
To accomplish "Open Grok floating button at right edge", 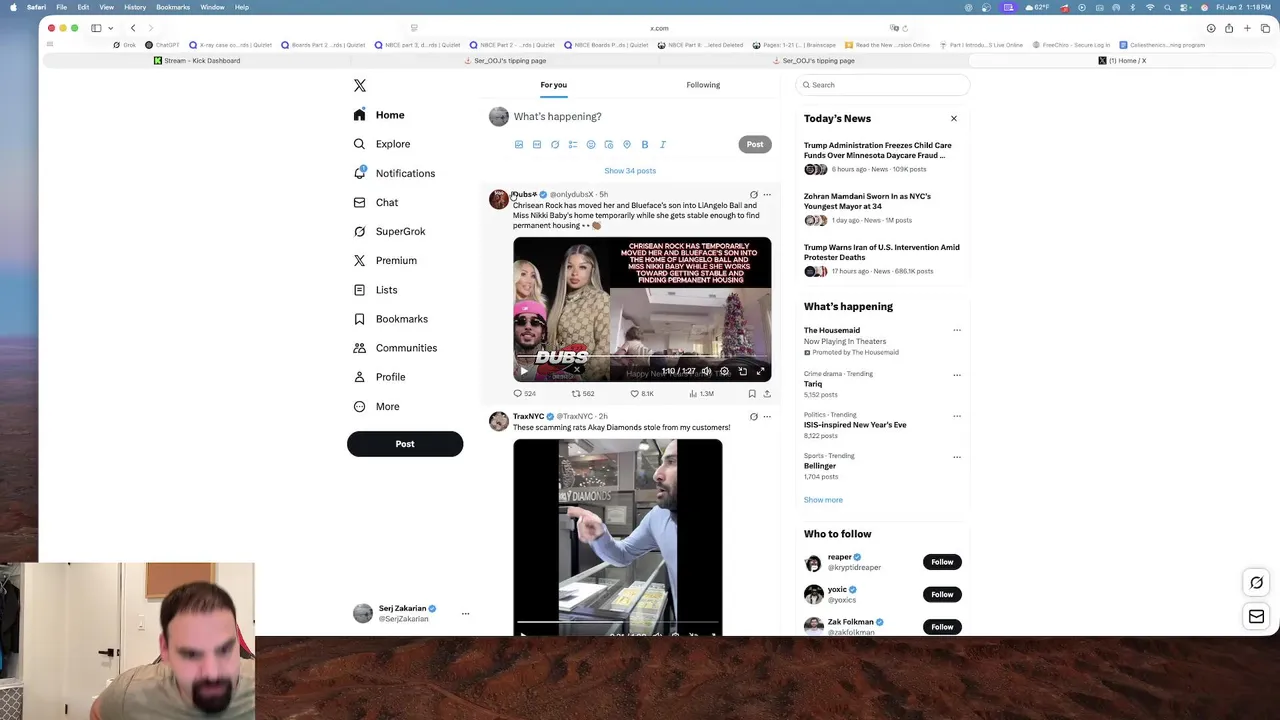I will [1257, 583].
